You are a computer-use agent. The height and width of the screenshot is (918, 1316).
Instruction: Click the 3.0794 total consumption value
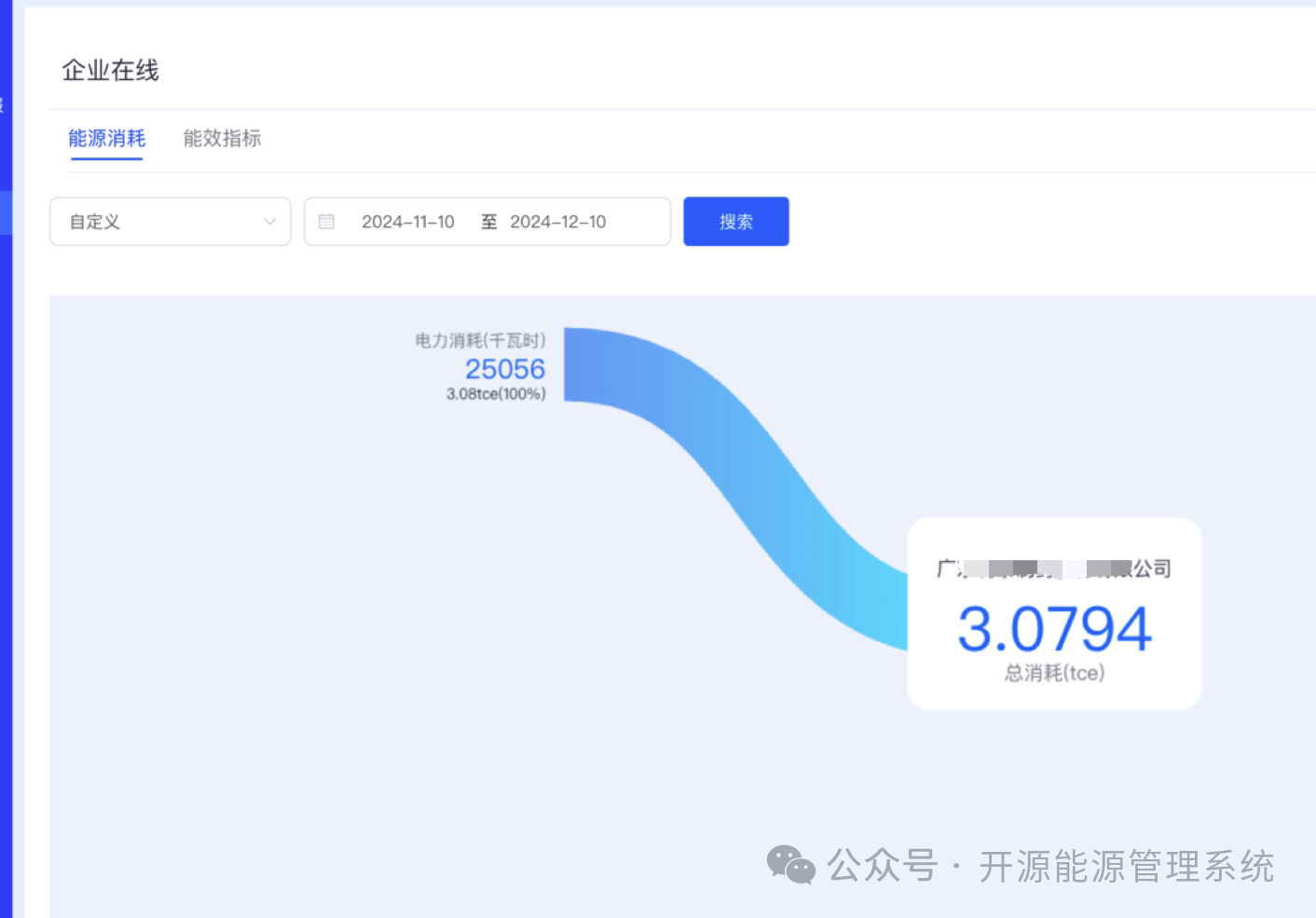click(x=1054, y=629)
